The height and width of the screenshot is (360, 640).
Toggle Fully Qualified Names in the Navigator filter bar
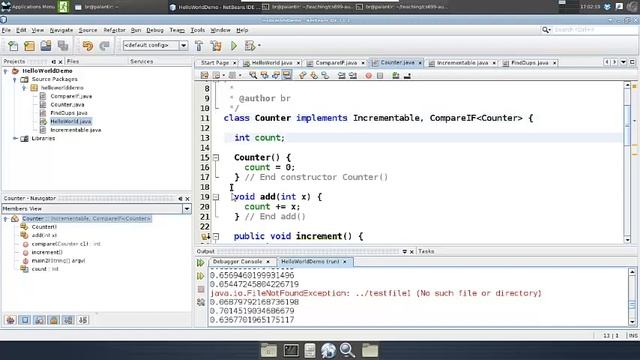click(68, 320)
